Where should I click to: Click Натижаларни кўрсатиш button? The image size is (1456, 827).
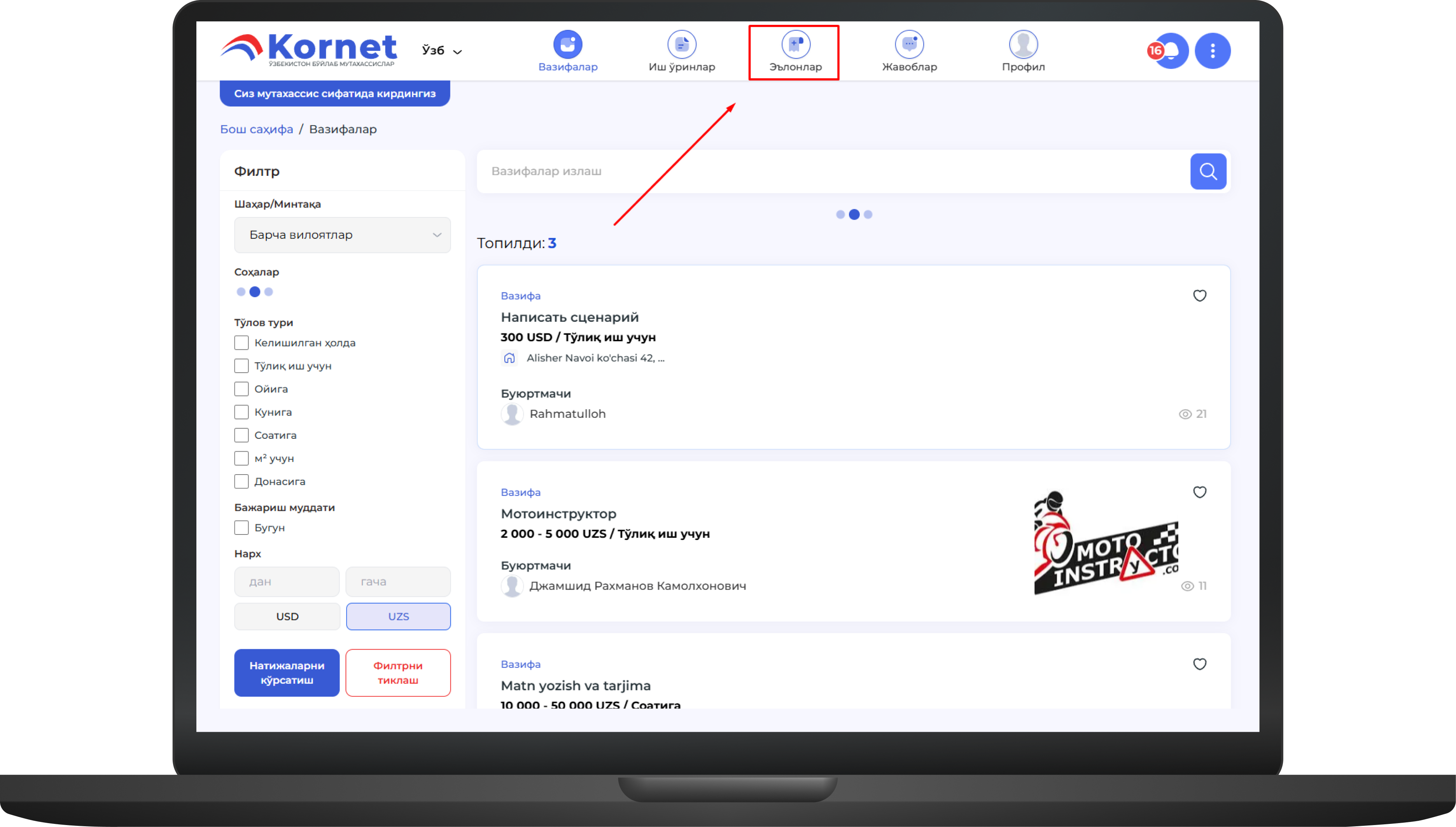click(x=287, y=673)
